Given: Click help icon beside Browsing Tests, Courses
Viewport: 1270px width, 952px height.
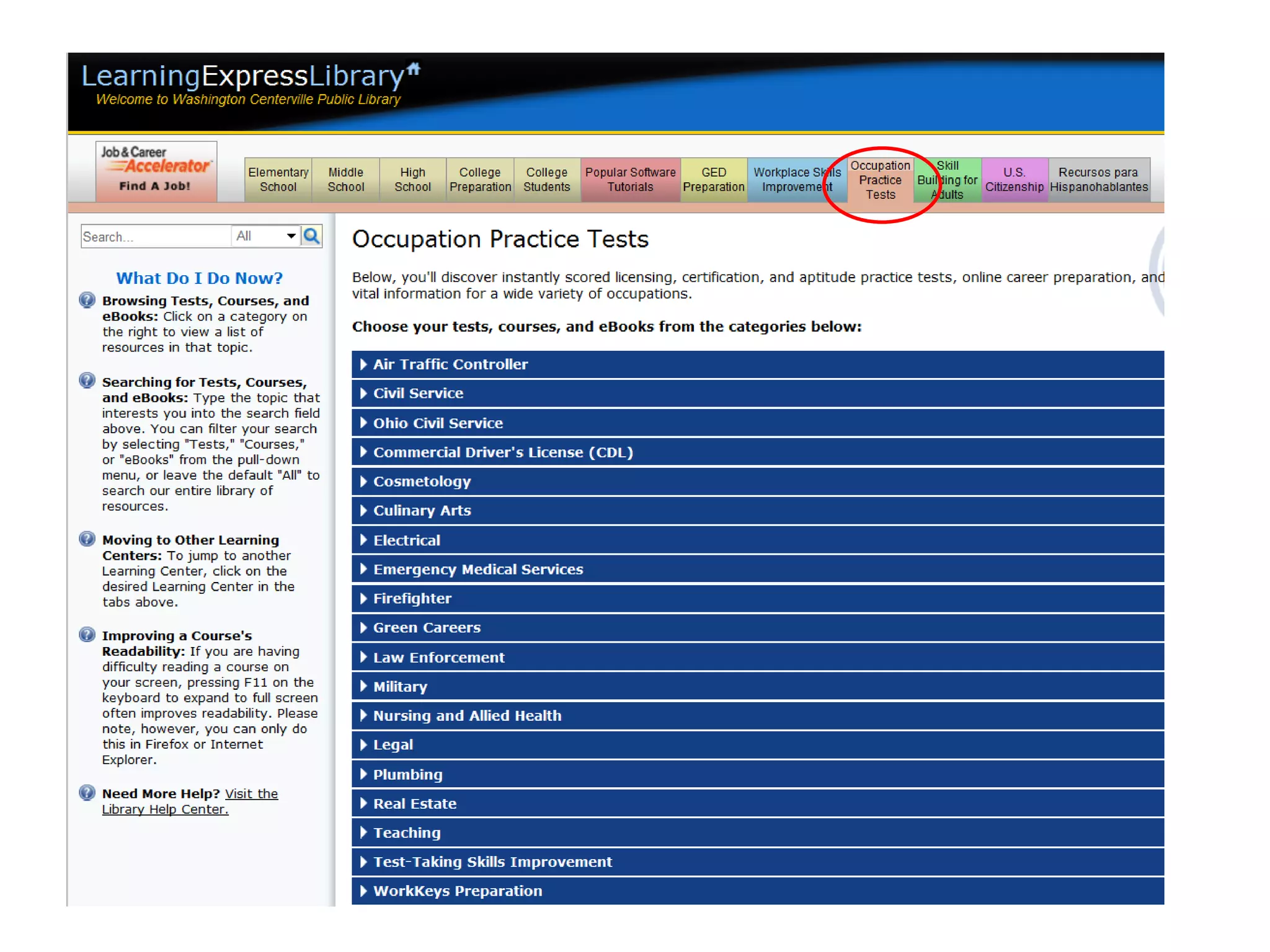Looking at the screenshot, I should tap(87, 301).
